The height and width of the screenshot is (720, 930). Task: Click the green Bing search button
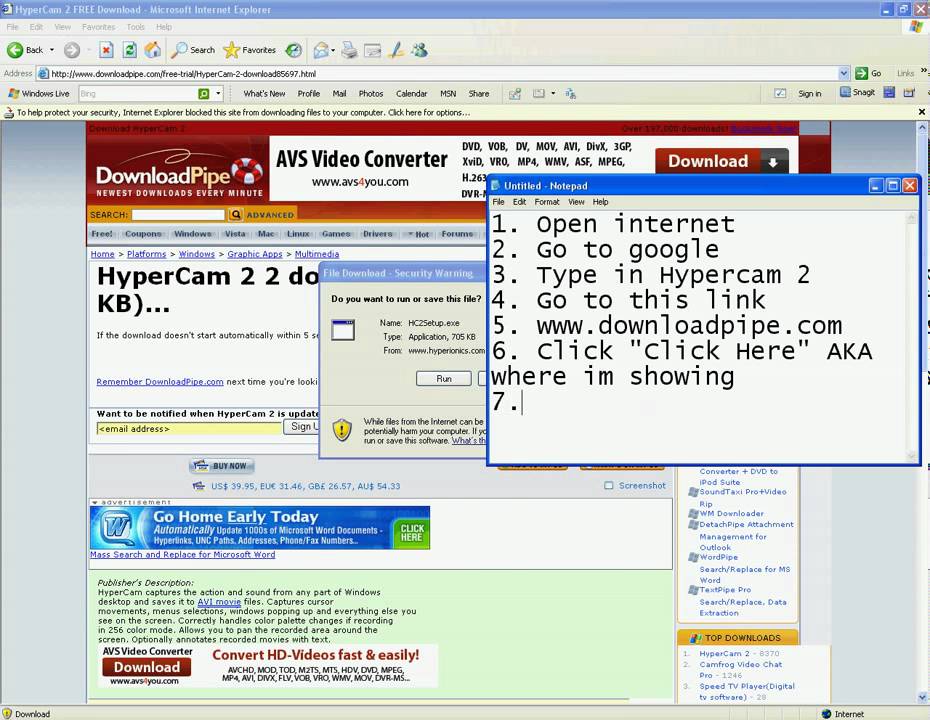pyautogui.click(x=203, y=94)
